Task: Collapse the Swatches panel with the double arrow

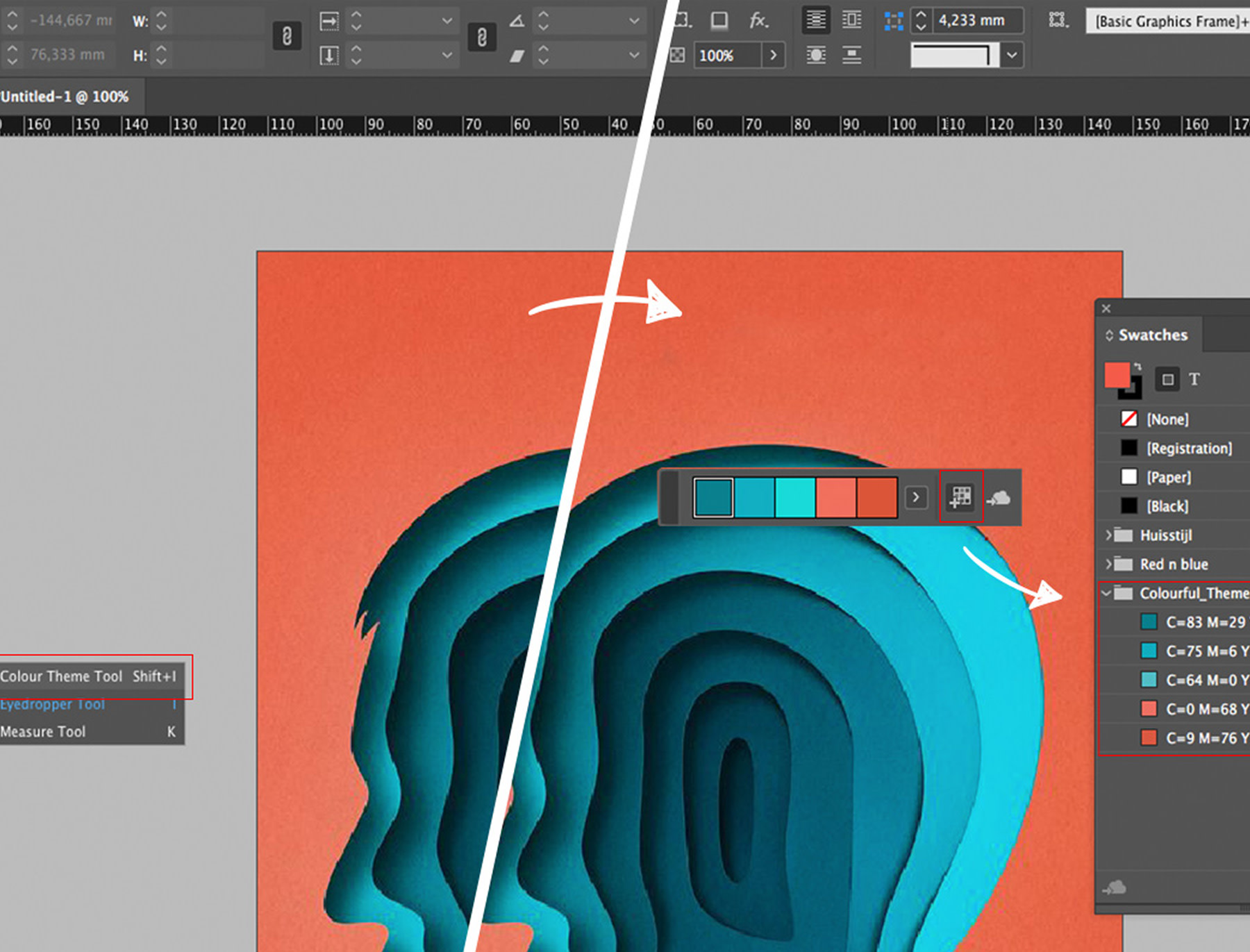Action: (x=1109, y=335)
